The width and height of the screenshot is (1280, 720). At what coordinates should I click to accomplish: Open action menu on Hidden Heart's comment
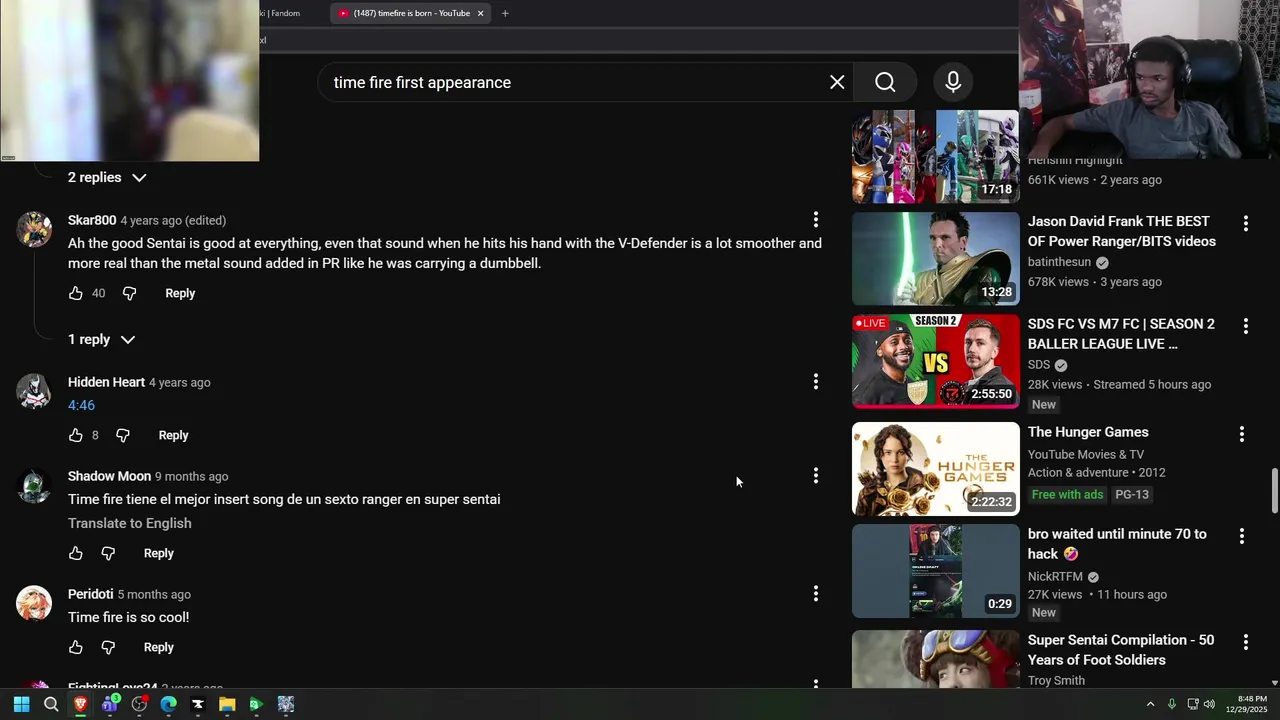[816, 382]
